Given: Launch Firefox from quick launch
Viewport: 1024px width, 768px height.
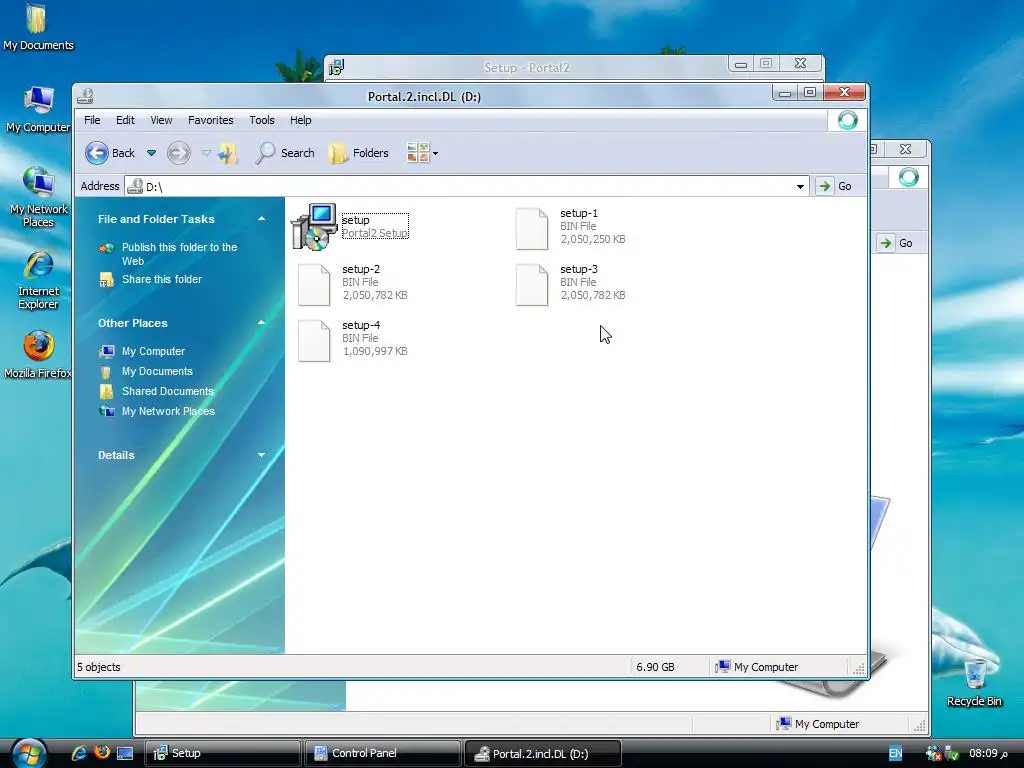Looking at the screenshot, I should tap(102, 753).
